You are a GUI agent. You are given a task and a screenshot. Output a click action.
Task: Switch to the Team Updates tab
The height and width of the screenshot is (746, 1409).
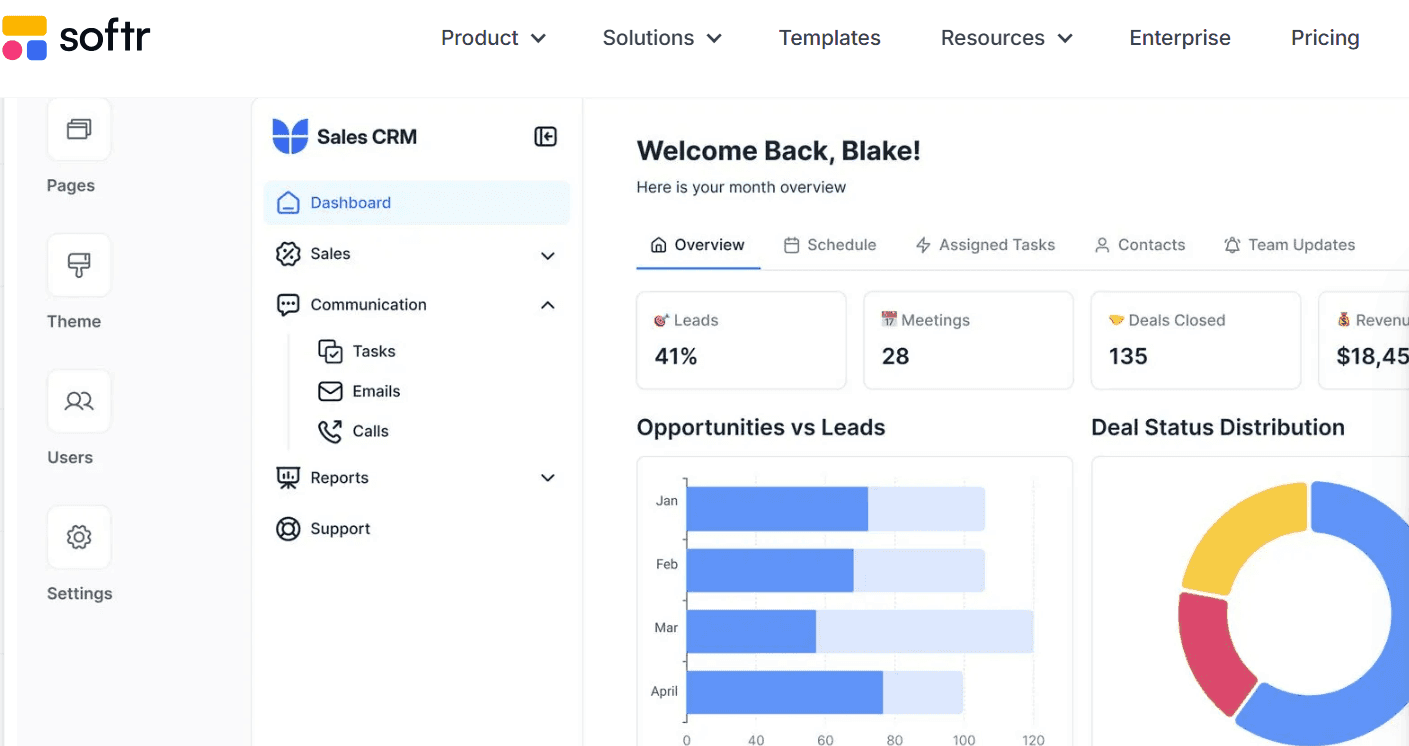1290,245
